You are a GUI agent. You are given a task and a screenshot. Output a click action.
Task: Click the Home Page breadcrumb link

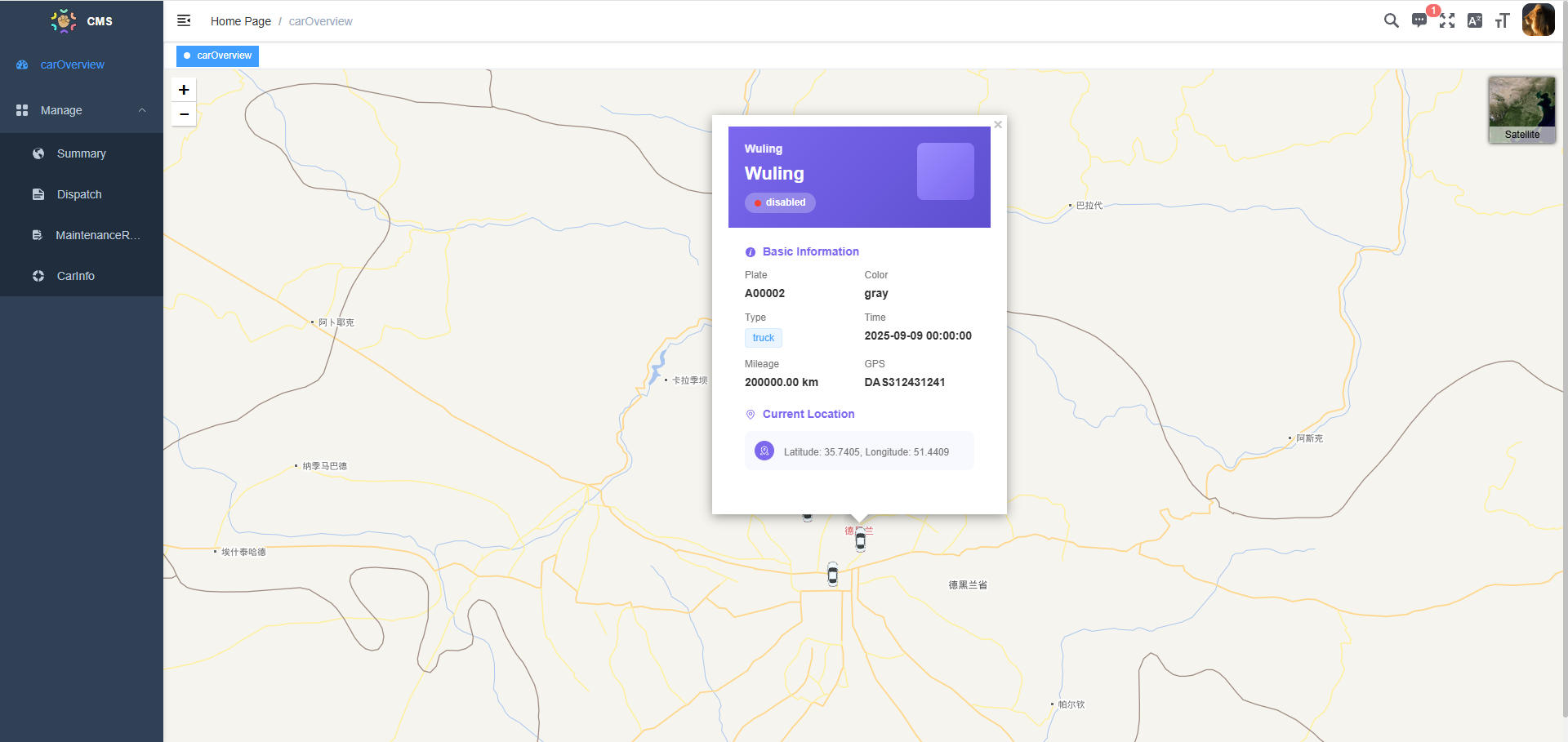click(240, 21)
